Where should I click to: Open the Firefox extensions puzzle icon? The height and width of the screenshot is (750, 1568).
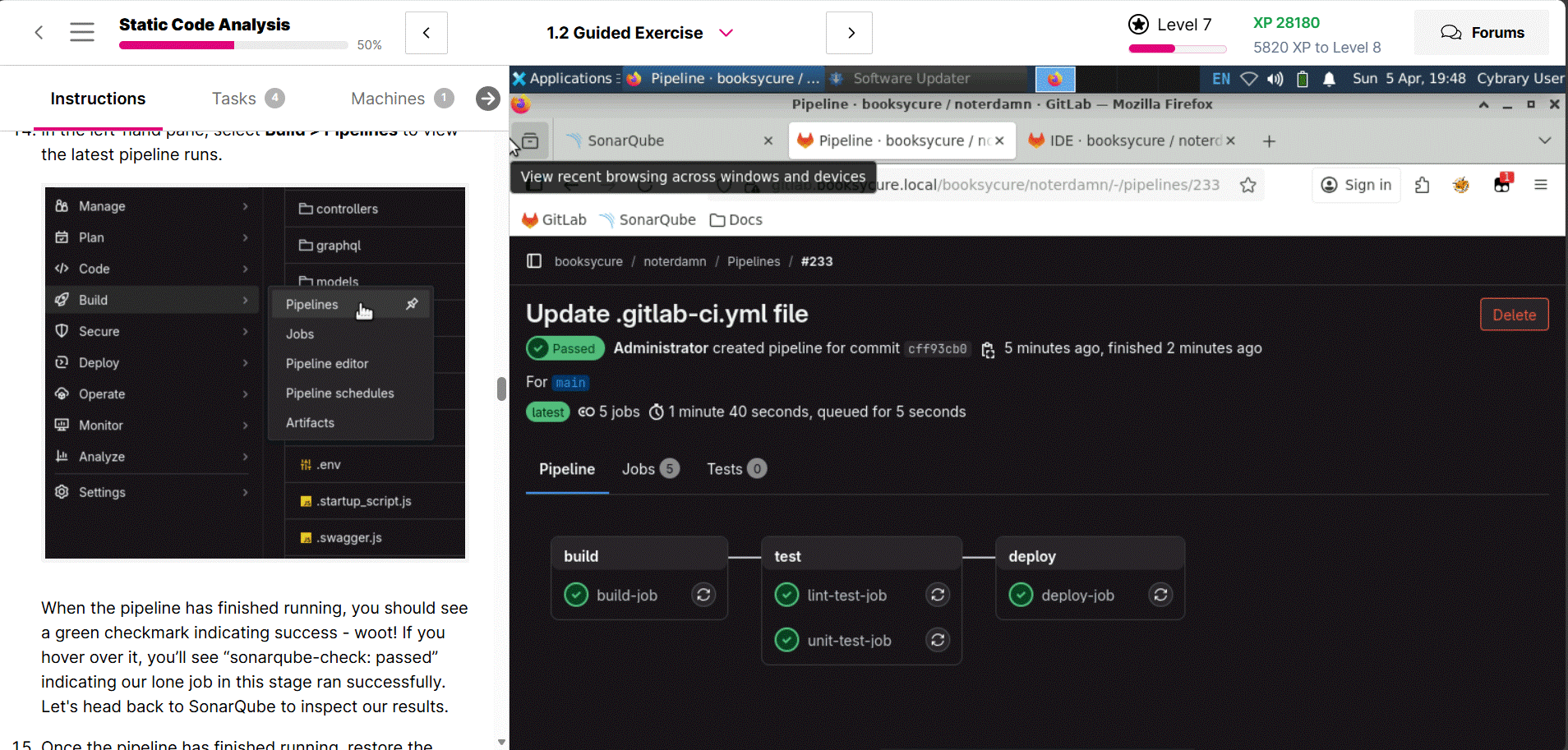(1423, 186)
